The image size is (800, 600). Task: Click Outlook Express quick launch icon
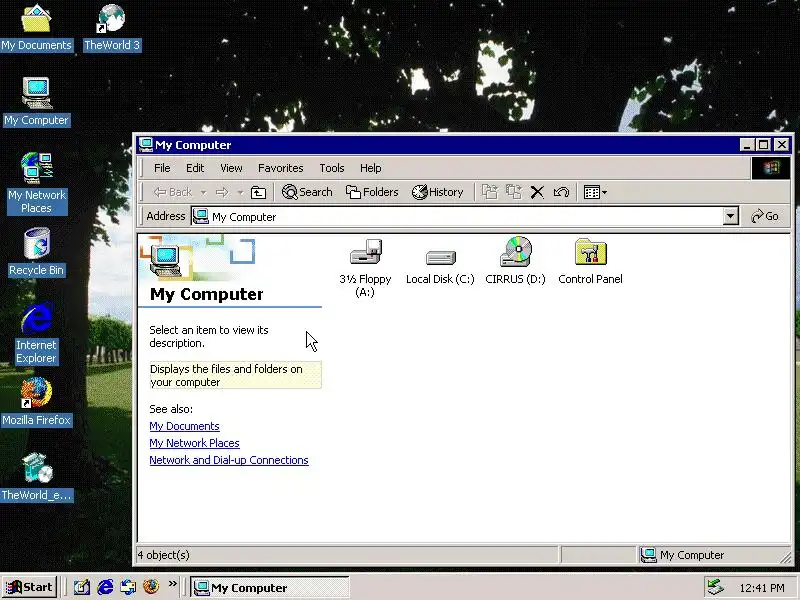128,587
